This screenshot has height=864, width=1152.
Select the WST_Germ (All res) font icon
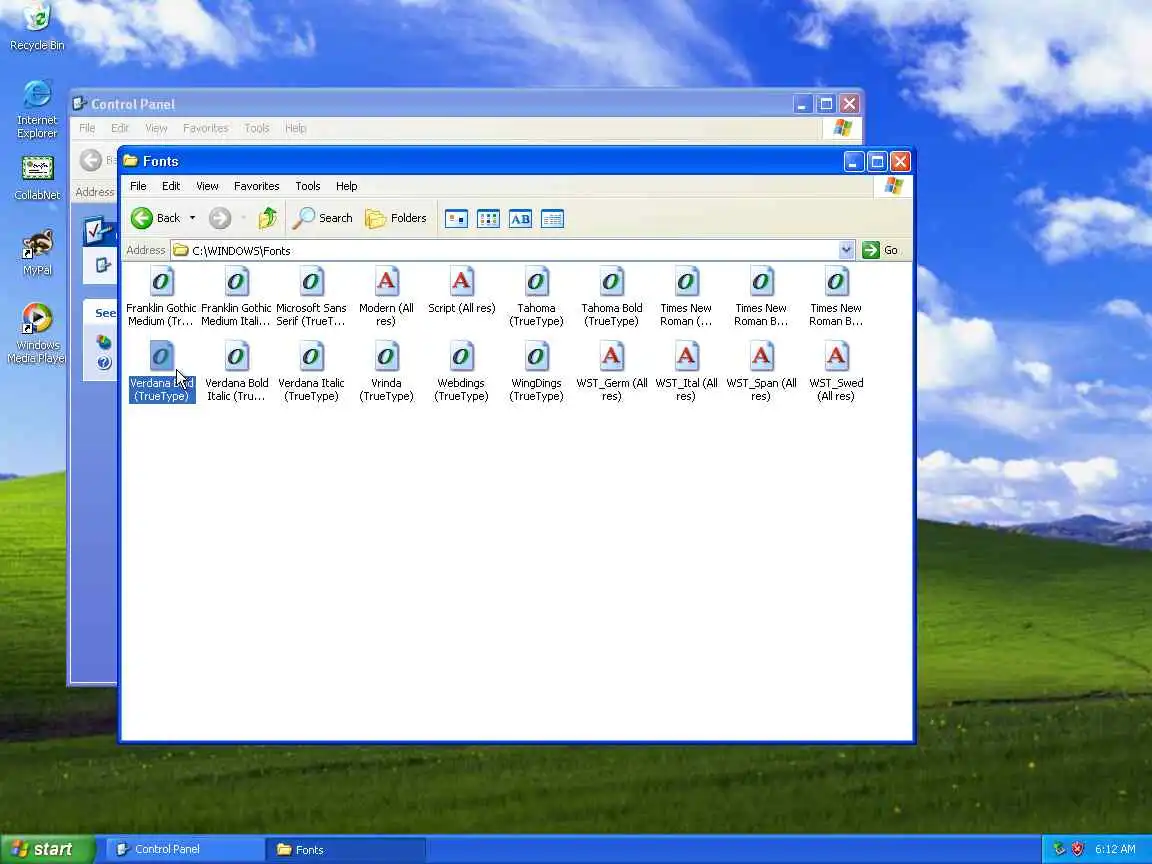coord(611,357)
